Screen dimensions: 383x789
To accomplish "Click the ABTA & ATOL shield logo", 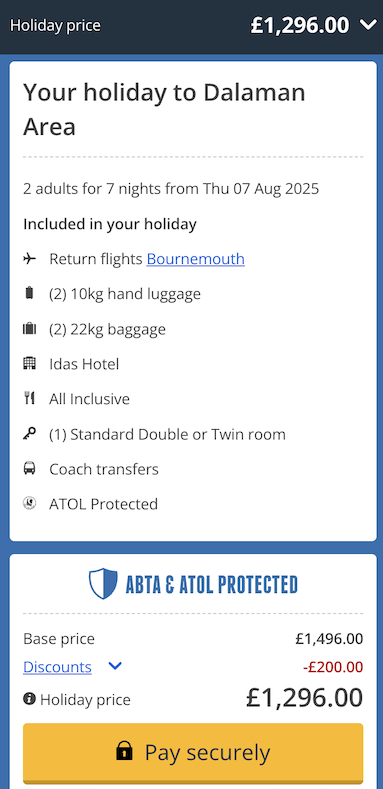I will [x=103, y=584].
